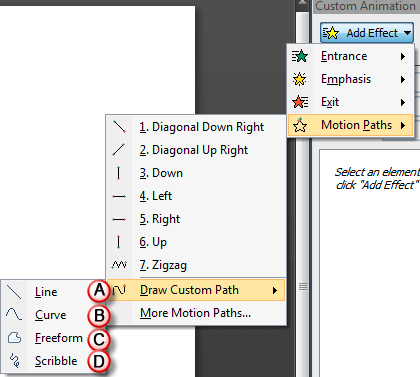
Task: Click the Motion Paths outlined star icon
Action: click(x=300, y=125)
